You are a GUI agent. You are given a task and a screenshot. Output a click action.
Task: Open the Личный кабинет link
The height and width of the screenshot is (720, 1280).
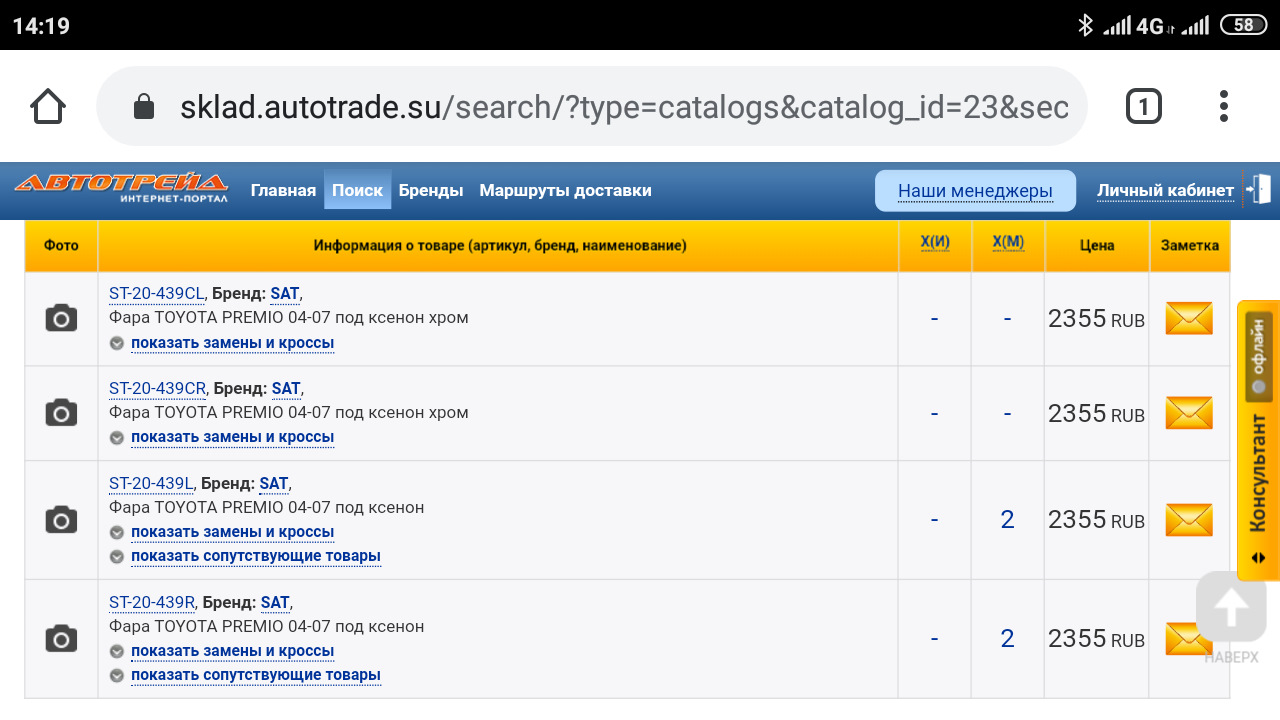pyautogui.click(x=1165, y=190)
